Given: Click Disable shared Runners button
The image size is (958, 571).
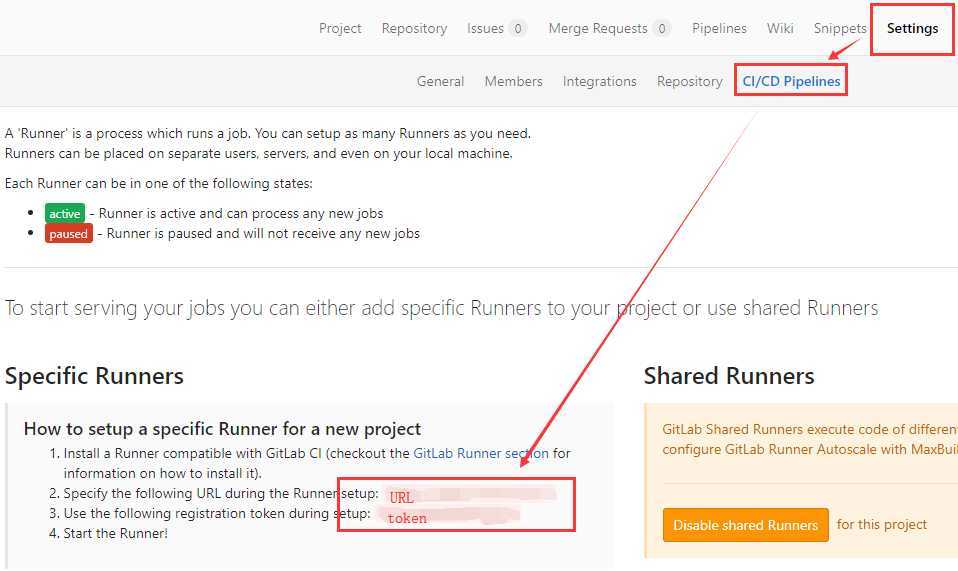Looking at the screenshot, I should [745, 525].
